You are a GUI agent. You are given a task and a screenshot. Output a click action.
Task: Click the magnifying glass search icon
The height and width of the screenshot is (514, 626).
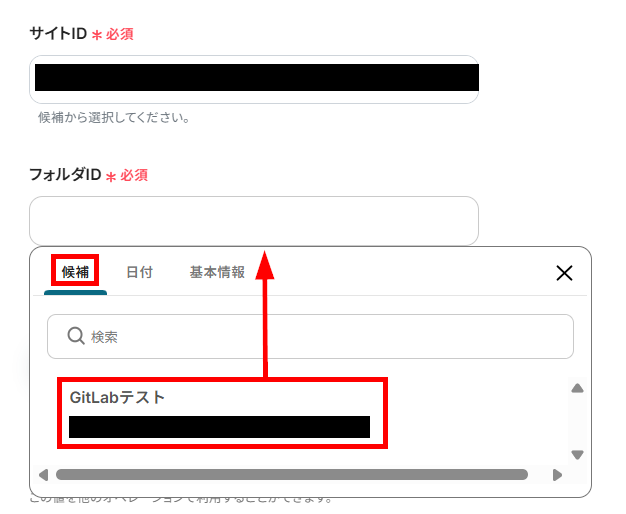coord(75,336)
